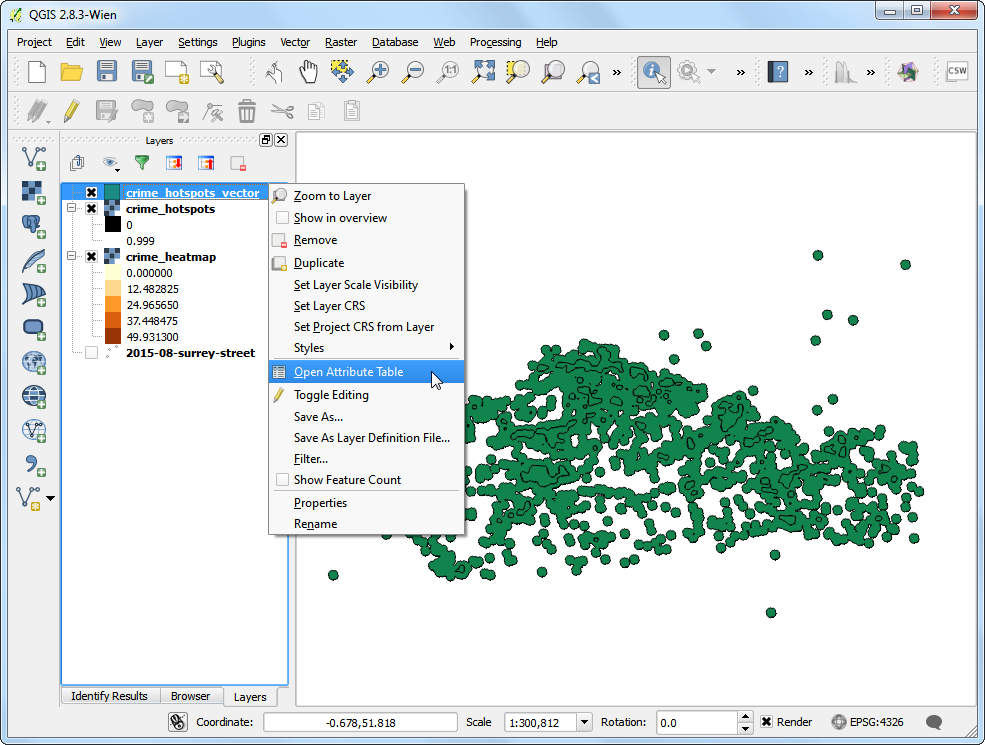
Task: Click Add WMS Layer globe icon
Action: pos(33,362)
